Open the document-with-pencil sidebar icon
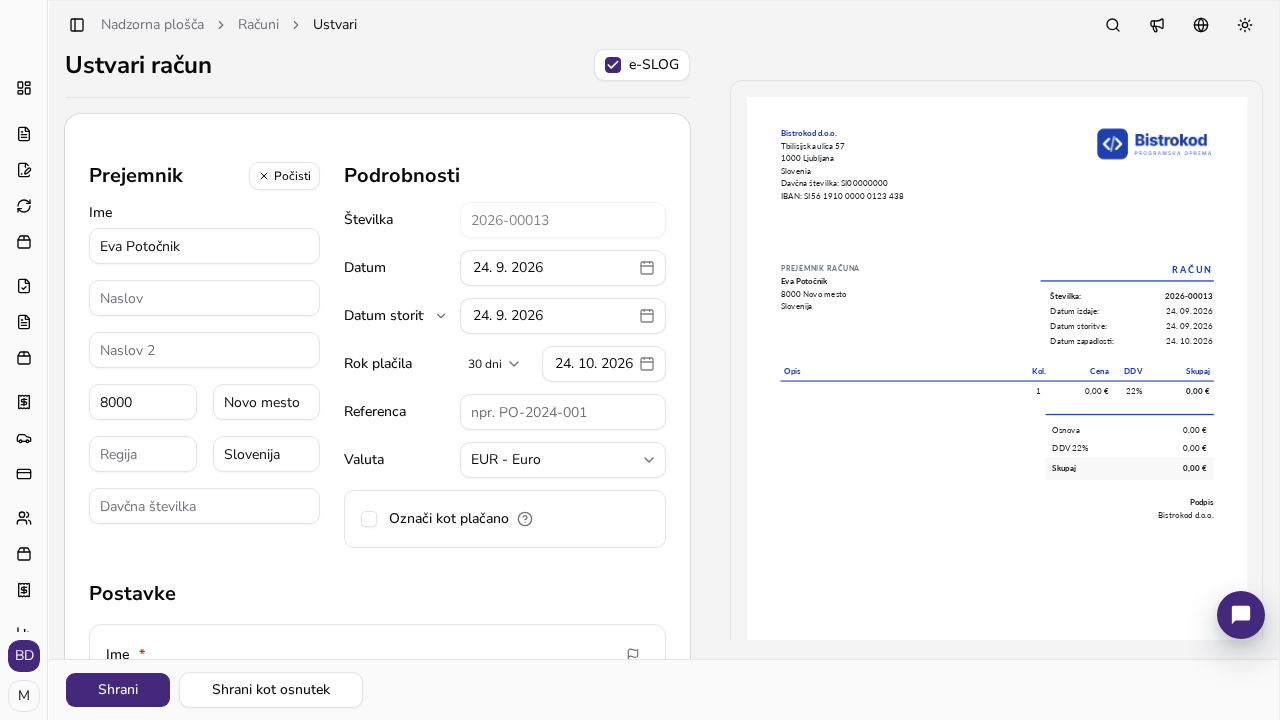This screenshot has height=720, width=1280. click(x=24, y=170)
